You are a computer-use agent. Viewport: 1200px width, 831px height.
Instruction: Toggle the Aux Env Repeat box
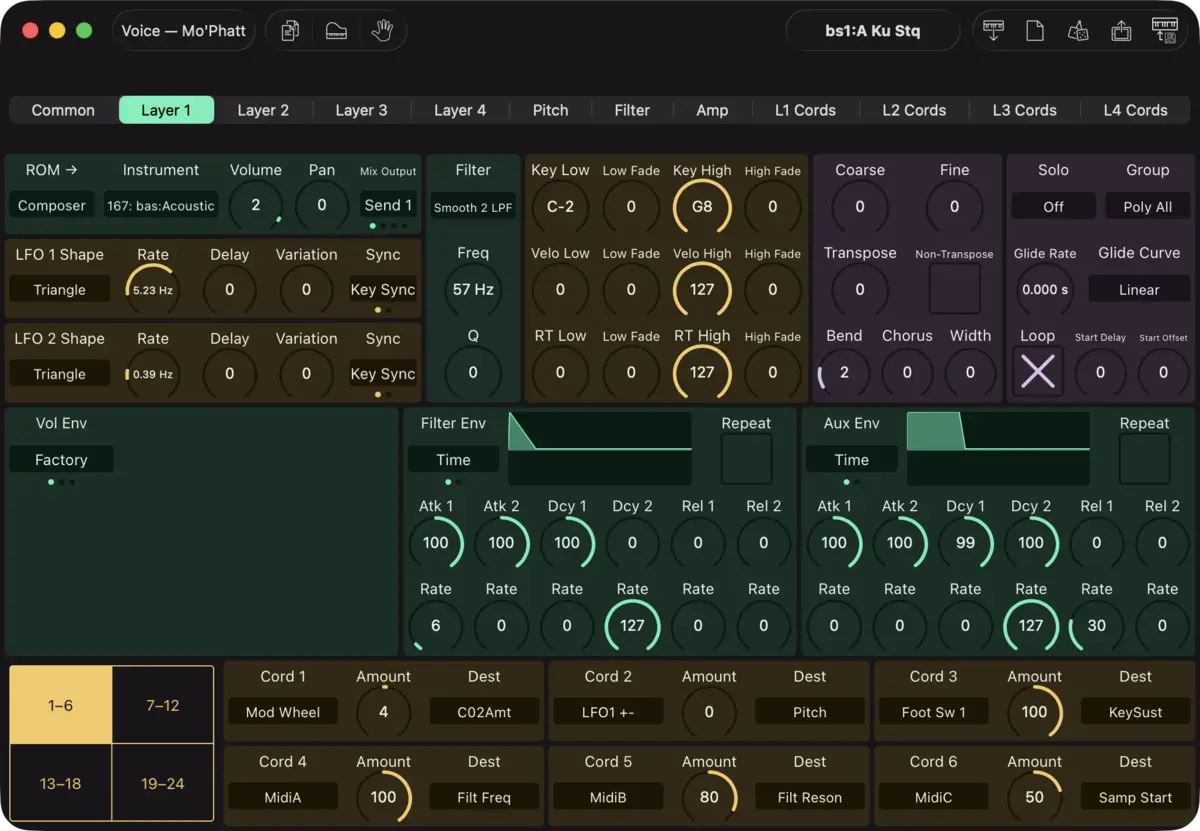1144,459
